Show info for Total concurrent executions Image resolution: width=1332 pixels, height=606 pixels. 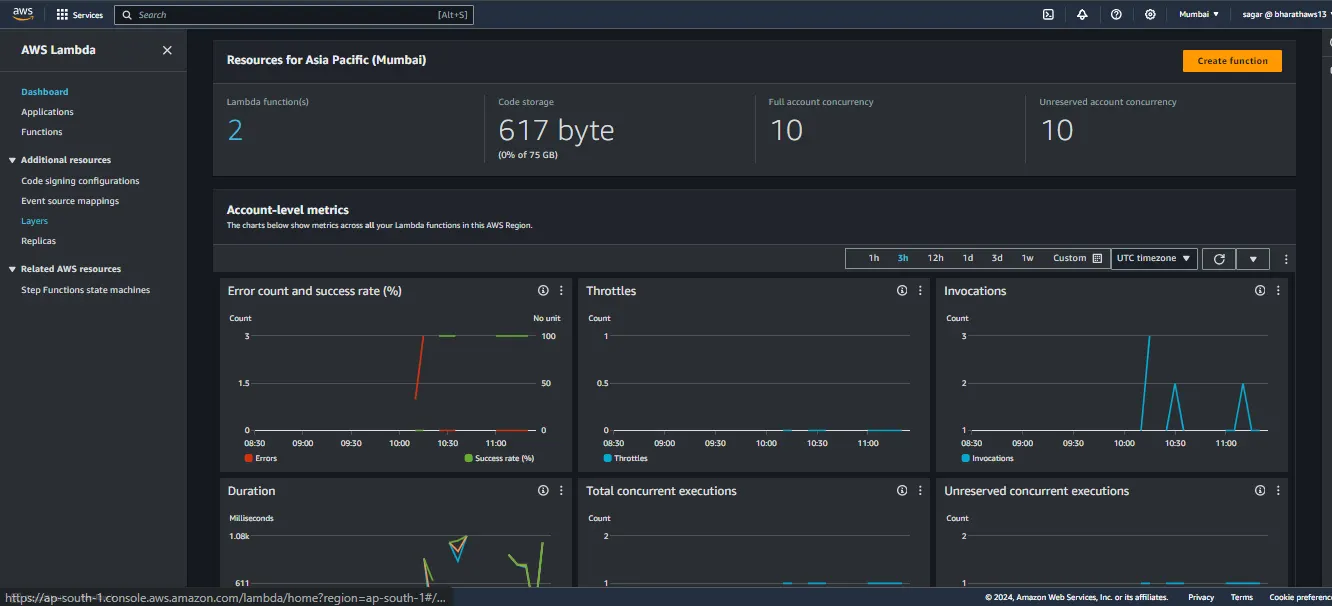(902, 491)
